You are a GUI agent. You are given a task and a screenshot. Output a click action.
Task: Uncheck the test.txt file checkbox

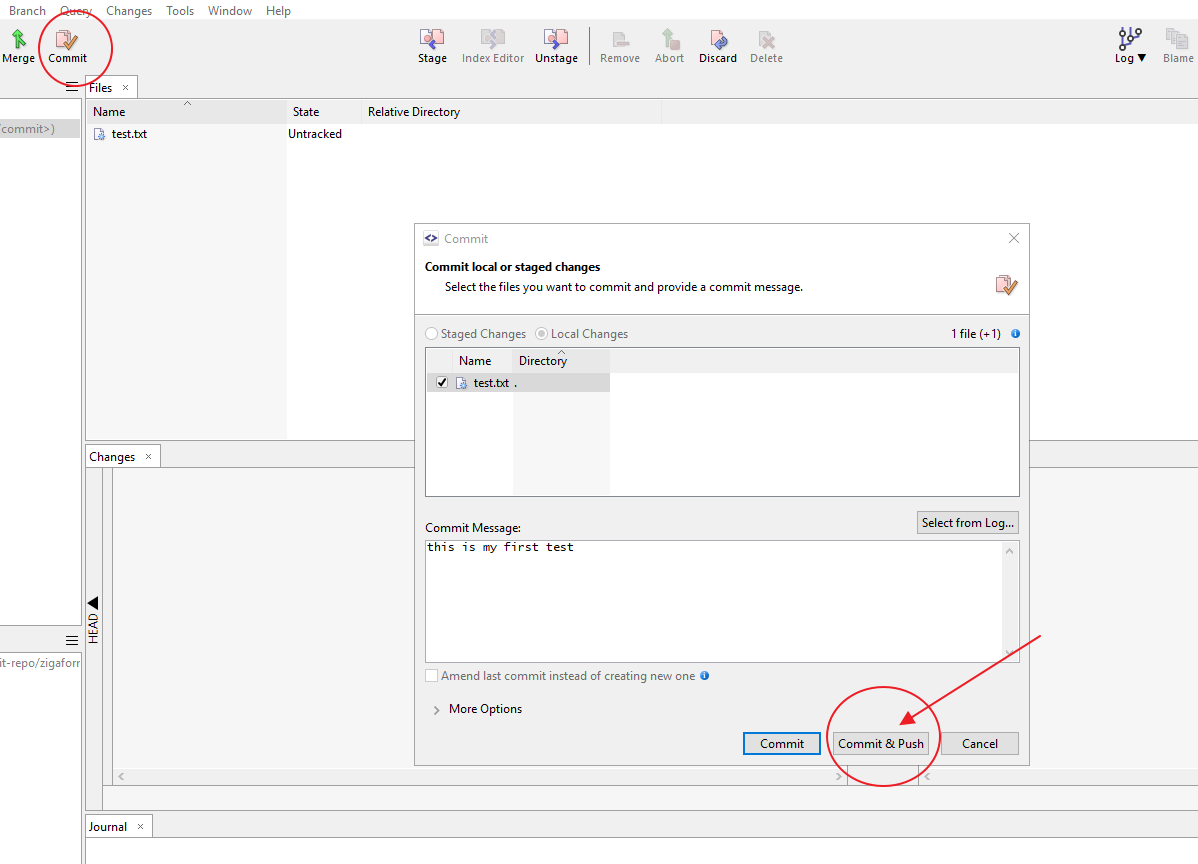(442, 383)
